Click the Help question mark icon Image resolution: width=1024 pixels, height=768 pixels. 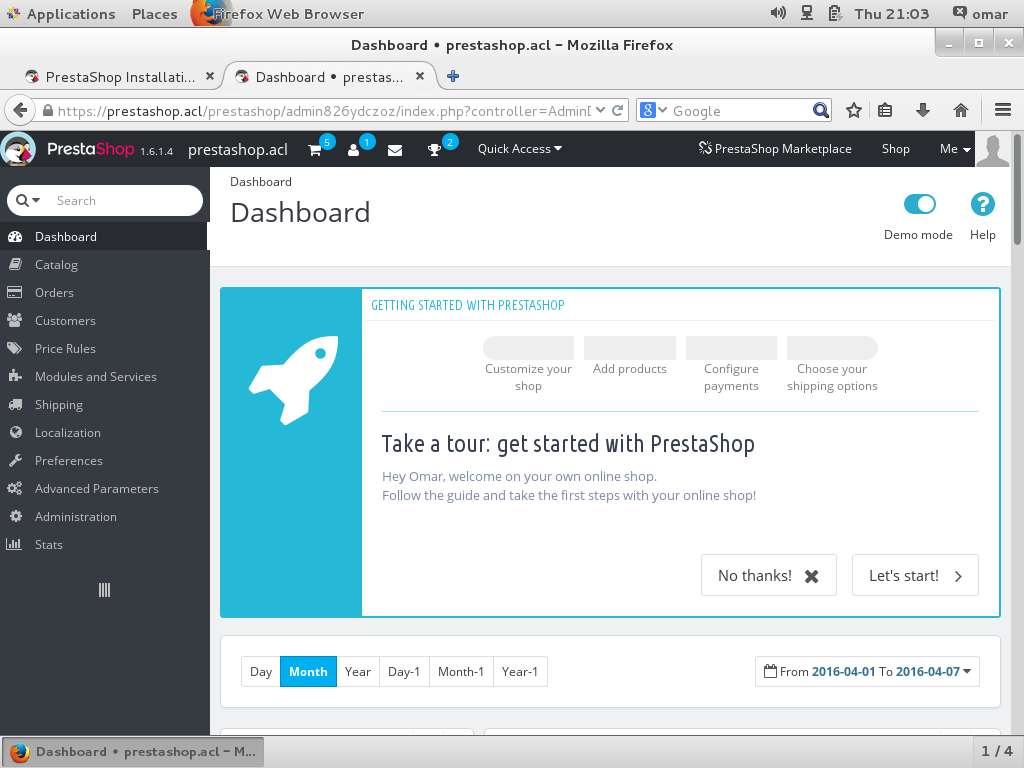pos(982,204)
